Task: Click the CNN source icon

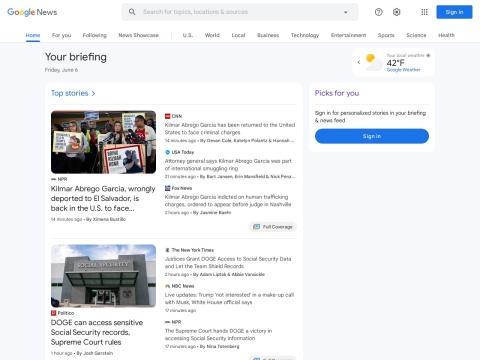Action: click(167, 116)
